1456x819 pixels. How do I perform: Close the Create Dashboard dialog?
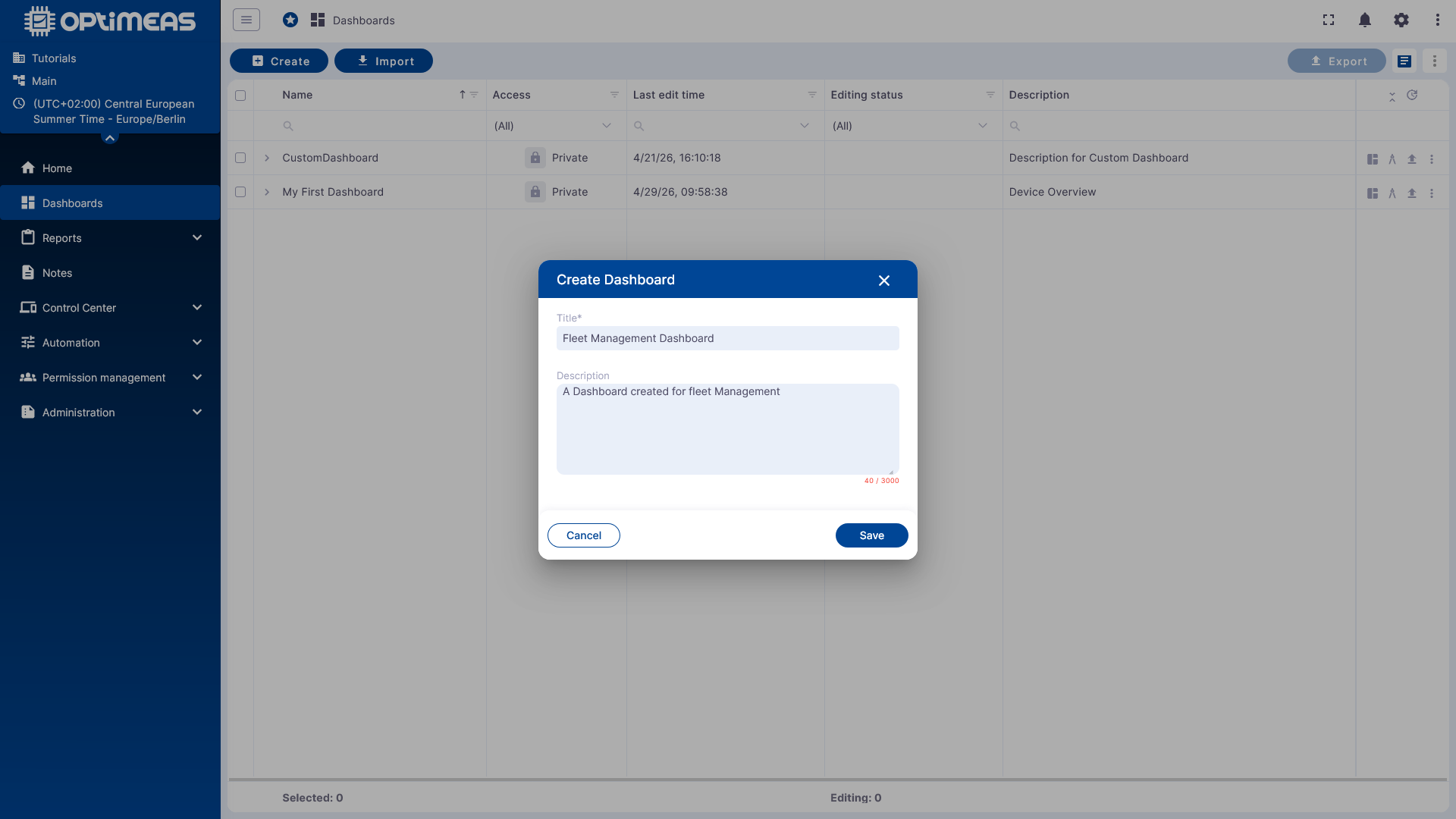(x=884, y=281)
